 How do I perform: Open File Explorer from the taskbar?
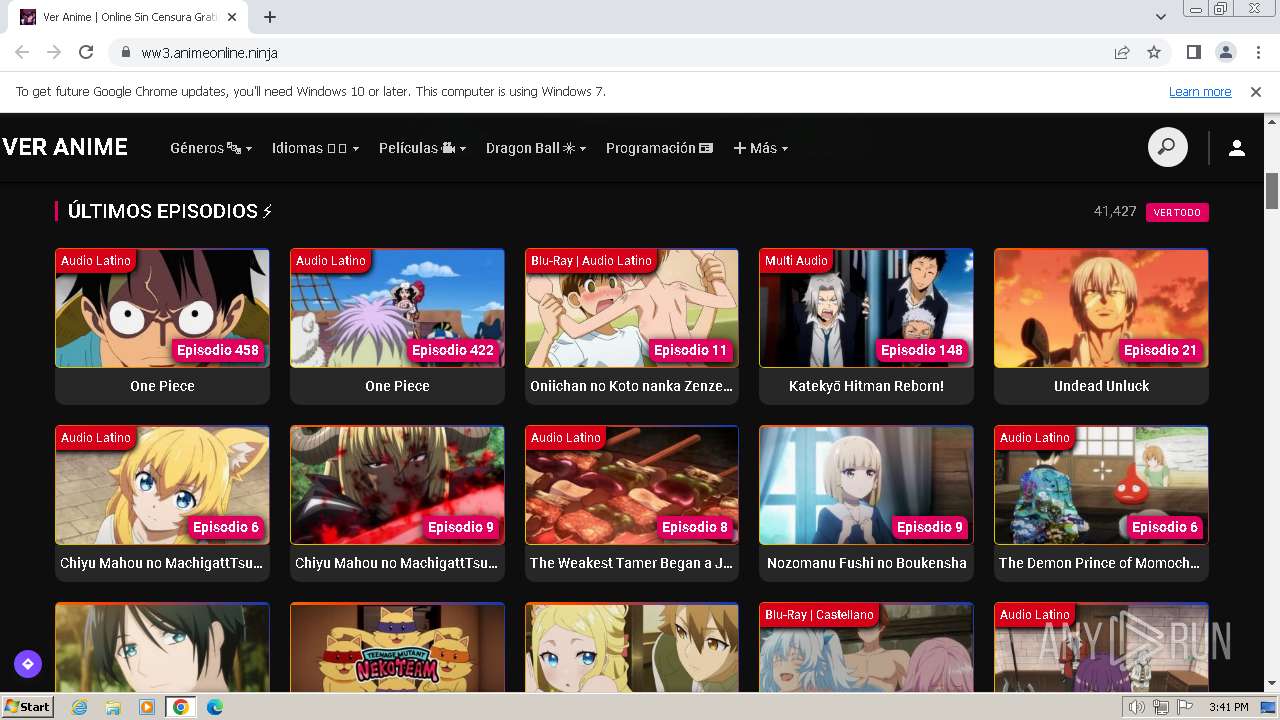pos(113,707)
